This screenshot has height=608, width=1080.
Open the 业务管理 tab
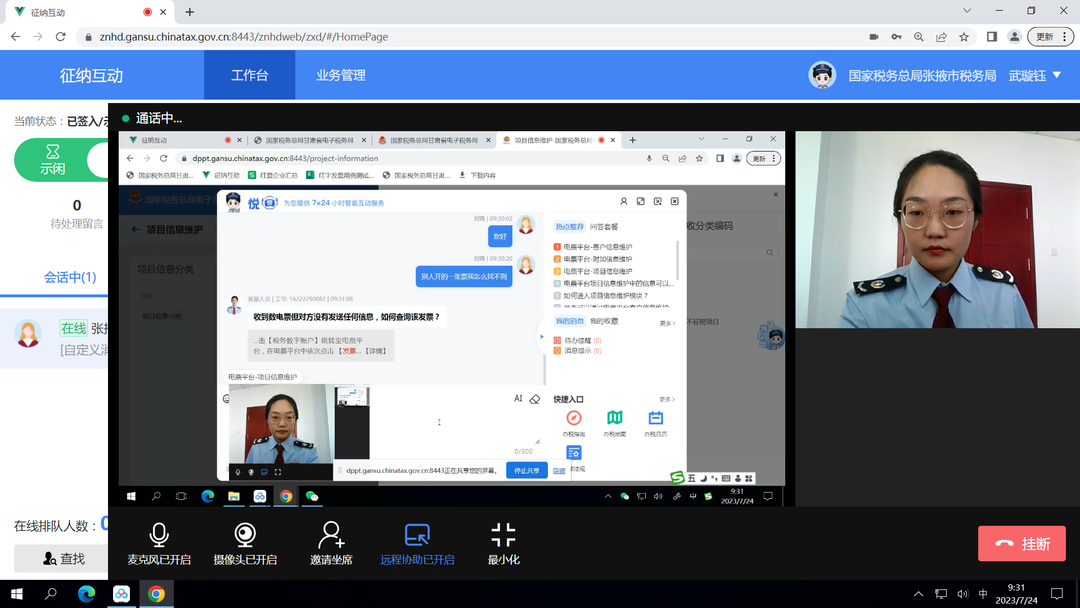341,75
